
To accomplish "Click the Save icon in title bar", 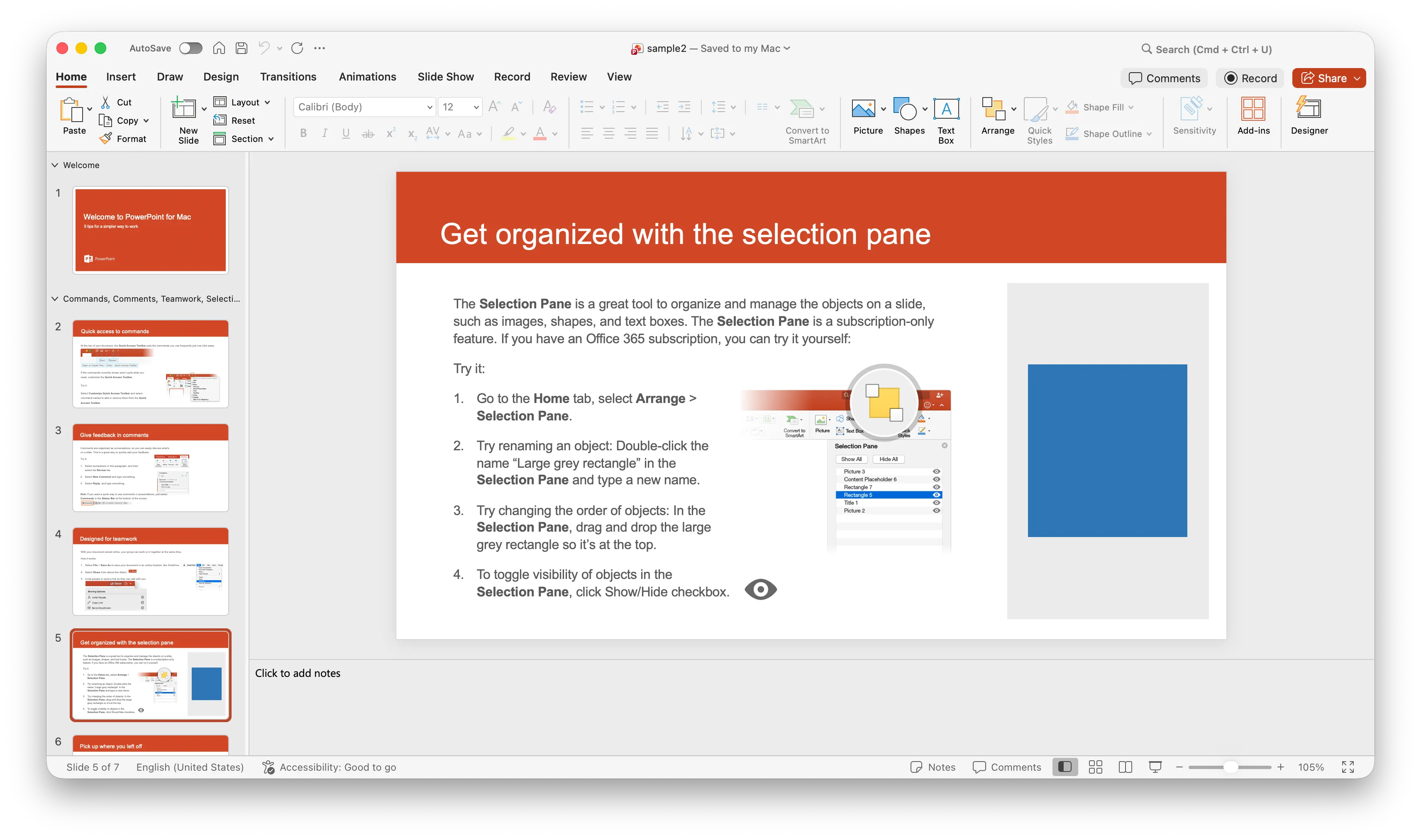I will pos(242,48).
